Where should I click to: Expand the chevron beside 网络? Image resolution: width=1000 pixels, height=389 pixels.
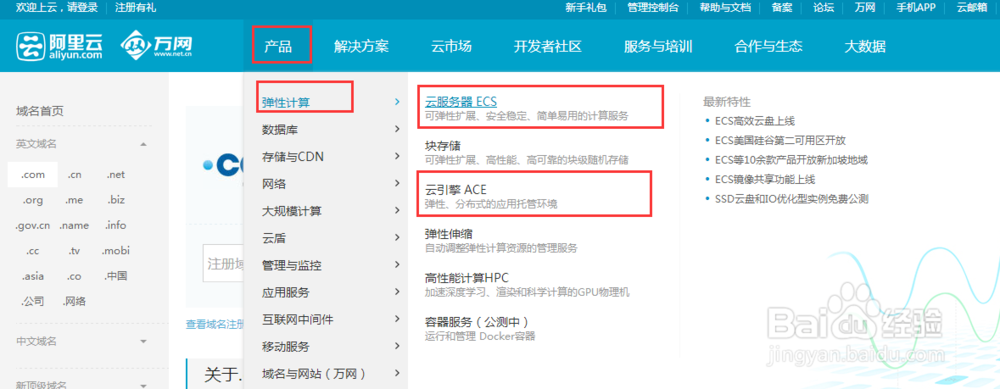[x=397, y=184]
